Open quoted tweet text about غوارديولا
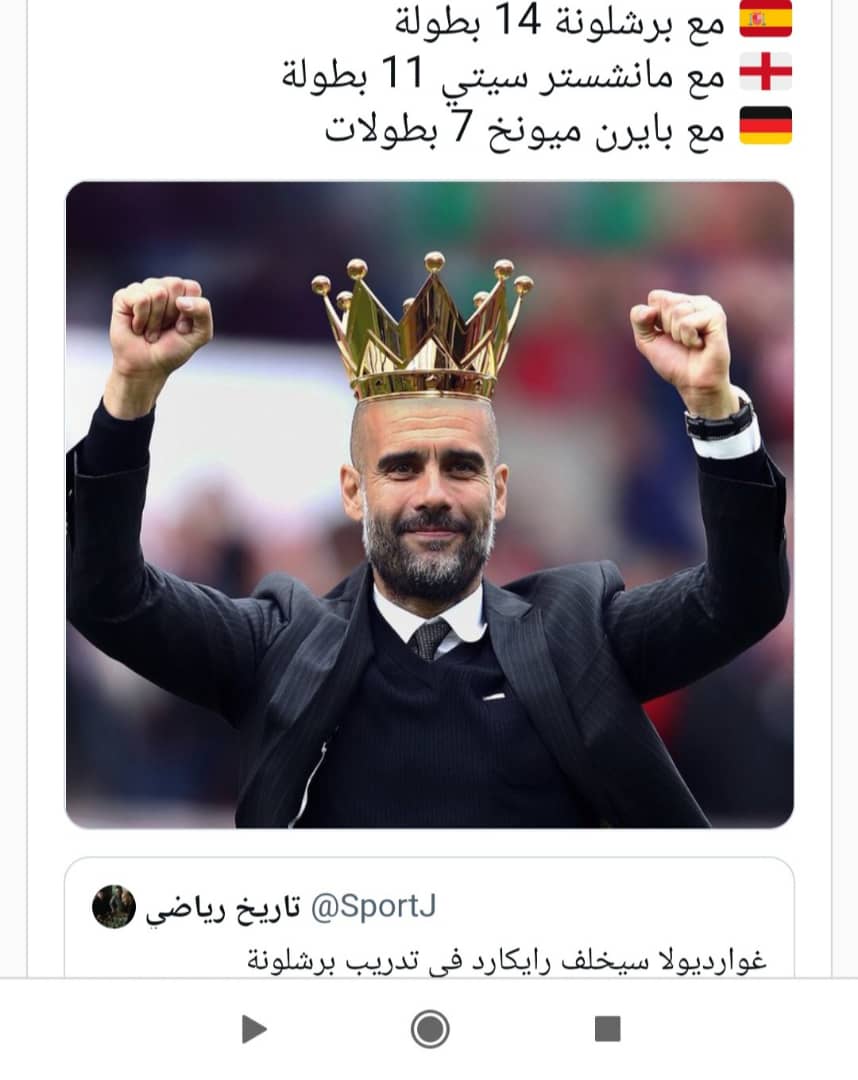The width and height of the screenshot is (858, 1080). coord(507,959)
